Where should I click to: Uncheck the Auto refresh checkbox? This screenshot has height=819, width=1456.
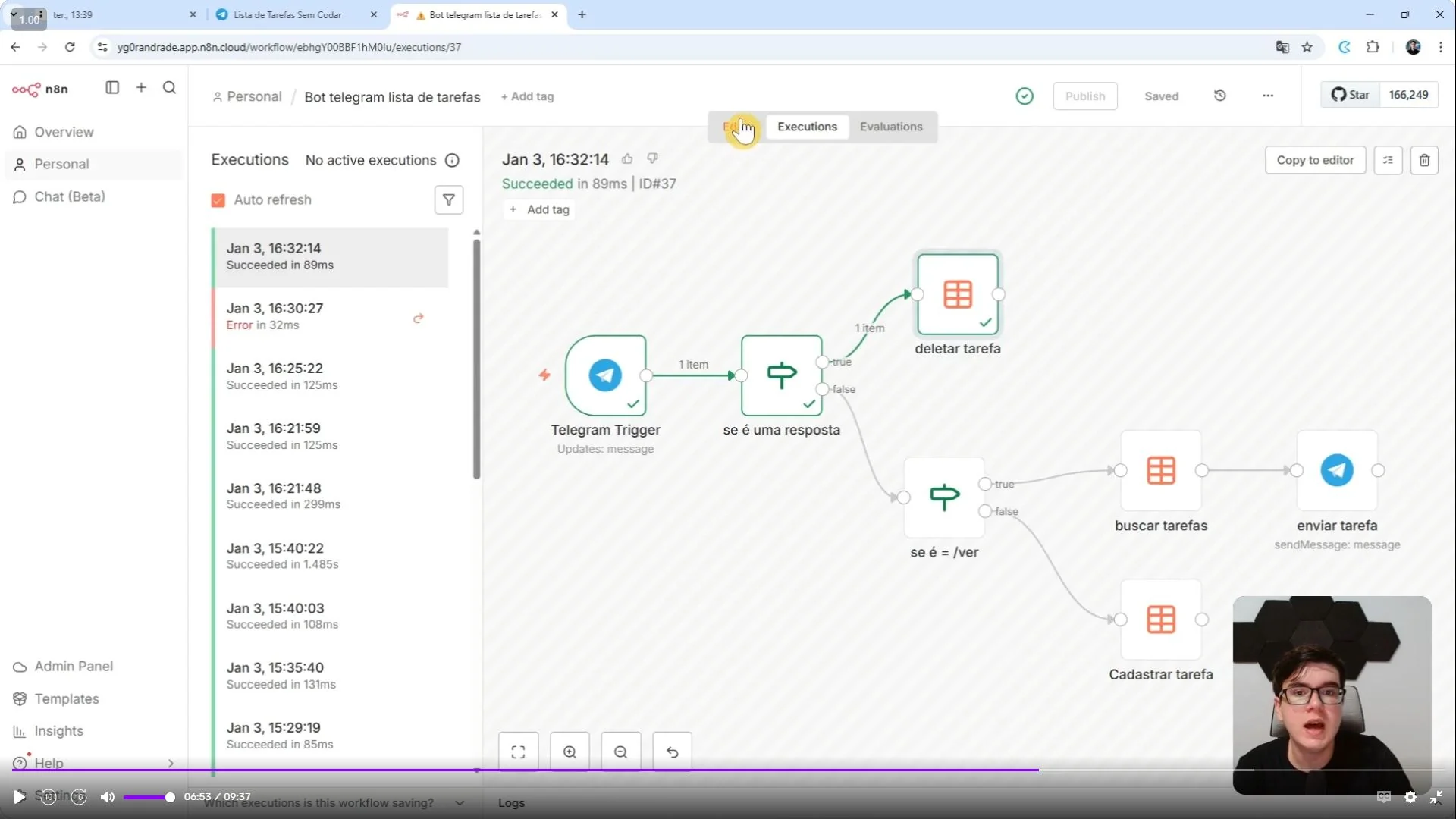click(x=218, y=200)
